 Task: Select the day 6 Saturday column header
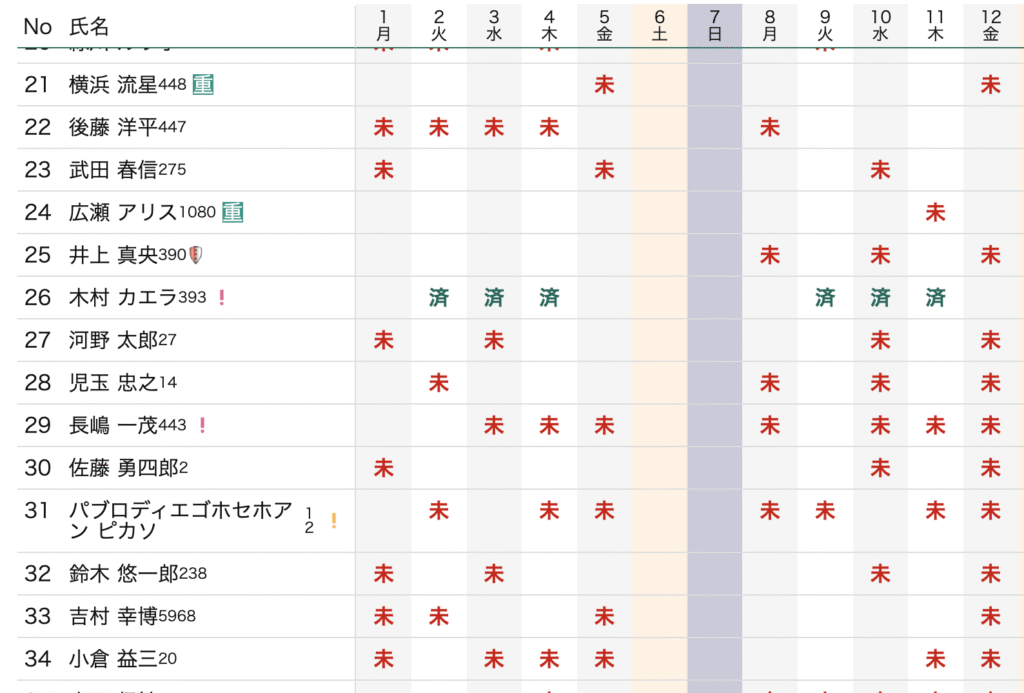[659, 25]
